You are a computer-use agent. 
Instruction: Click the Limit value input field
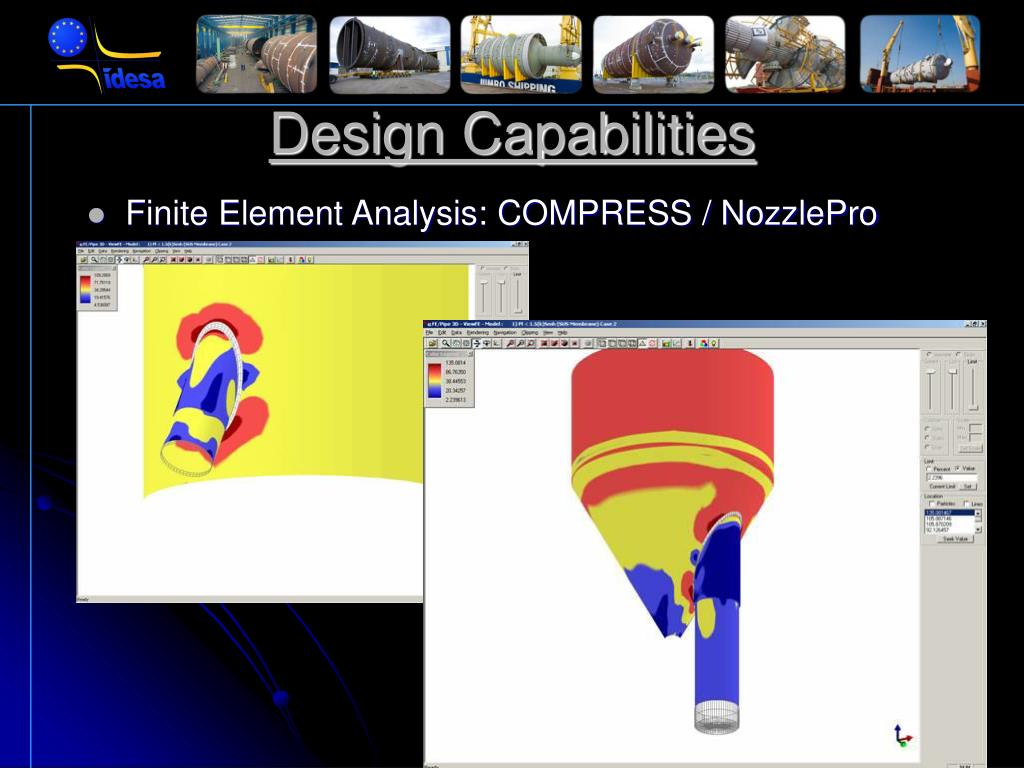pos(952,477)
